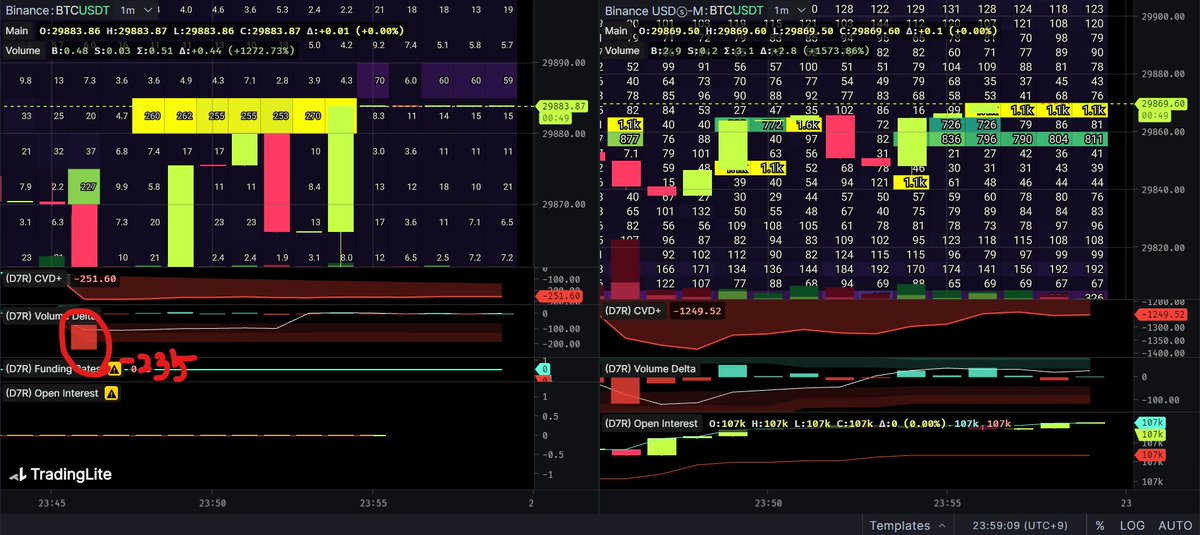Click the (D7R) CVD+ label in left chart

click(33, 279)
